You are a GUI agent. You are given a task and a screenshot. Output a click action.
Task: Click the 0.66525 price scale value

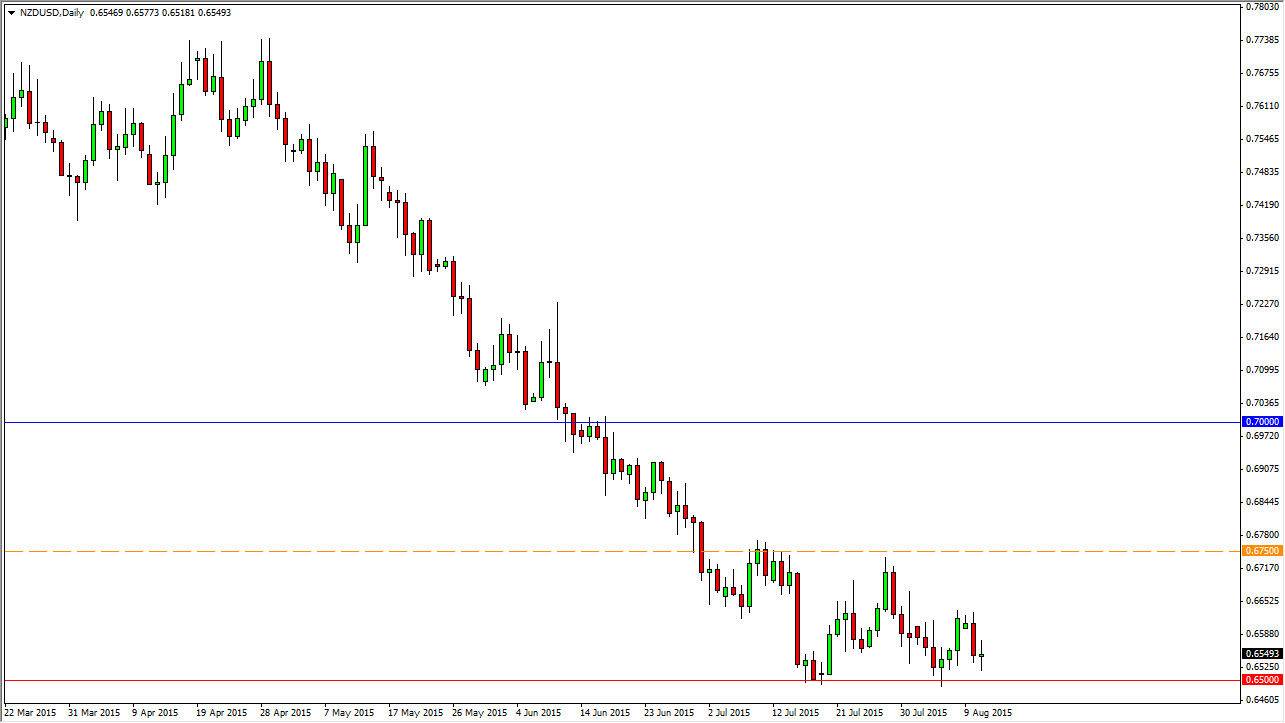1263,601
